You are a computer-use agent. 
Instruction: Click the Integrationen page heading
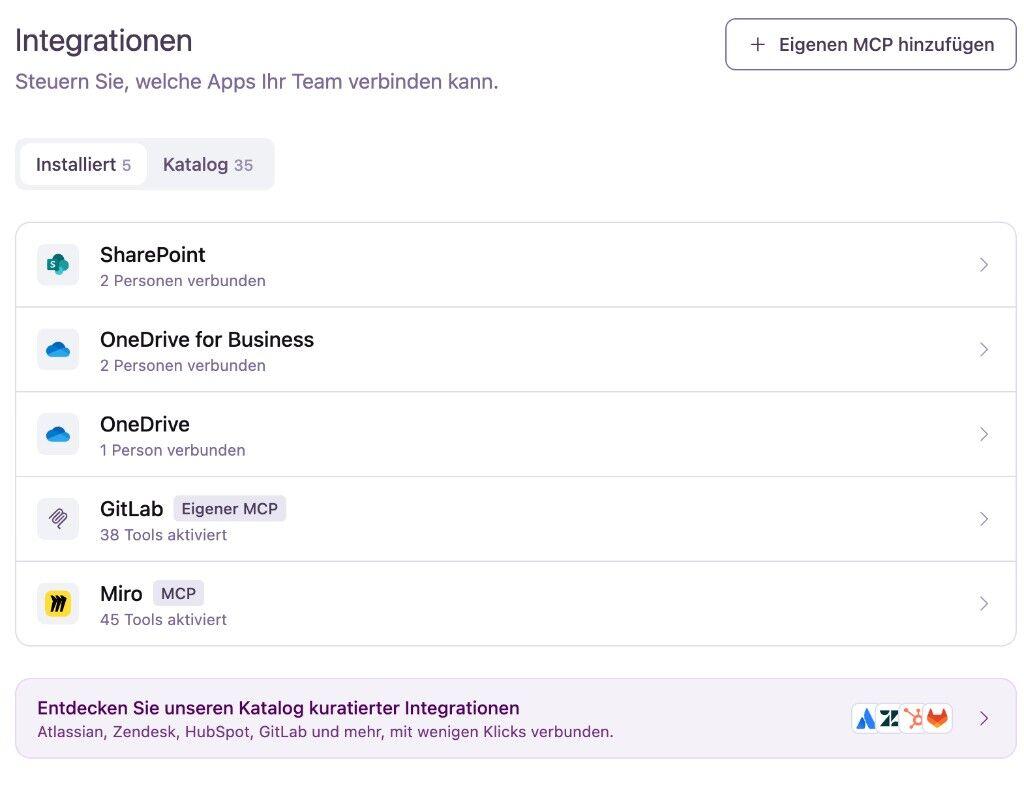(104, 40)
